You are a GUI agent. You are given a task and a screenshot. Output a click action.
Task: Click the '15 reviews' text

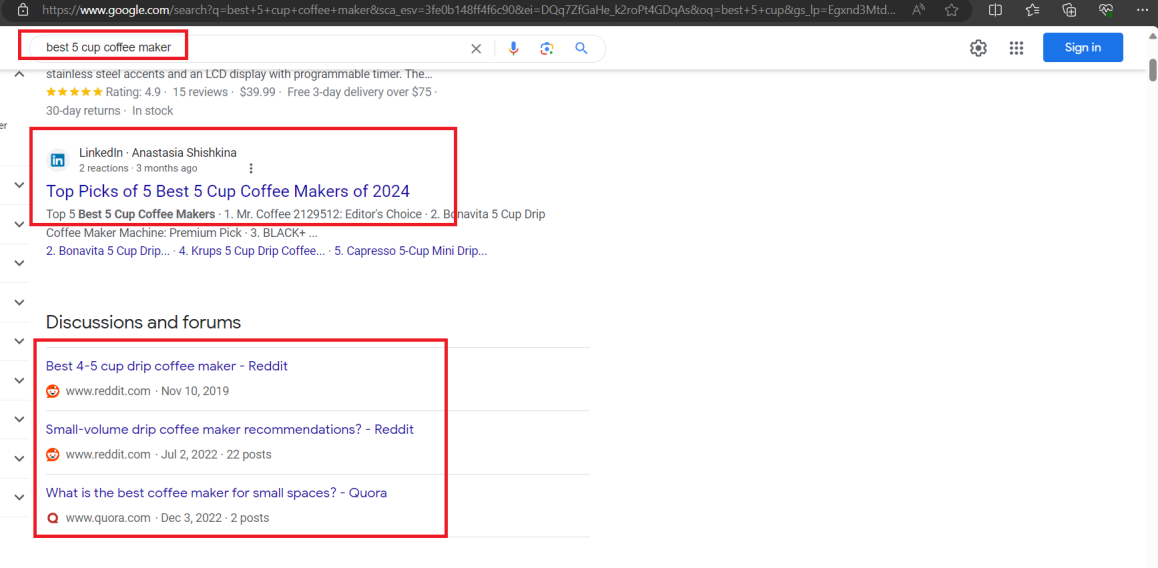(201, 92)
